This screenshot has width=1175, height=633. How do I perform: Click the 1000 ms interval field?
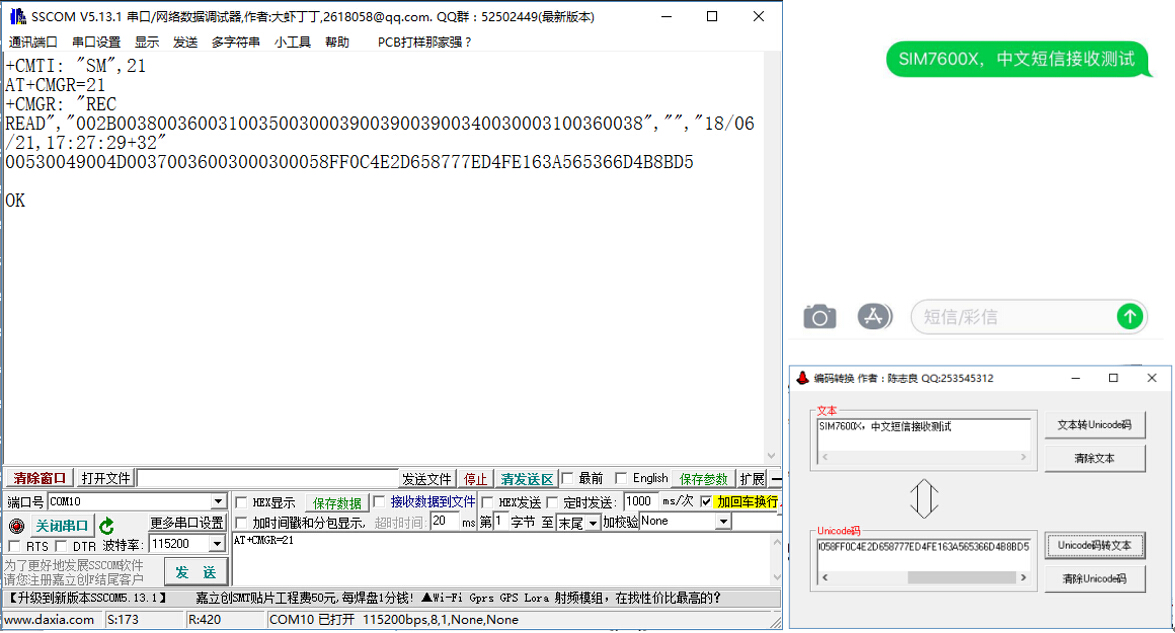pos(639,501)
